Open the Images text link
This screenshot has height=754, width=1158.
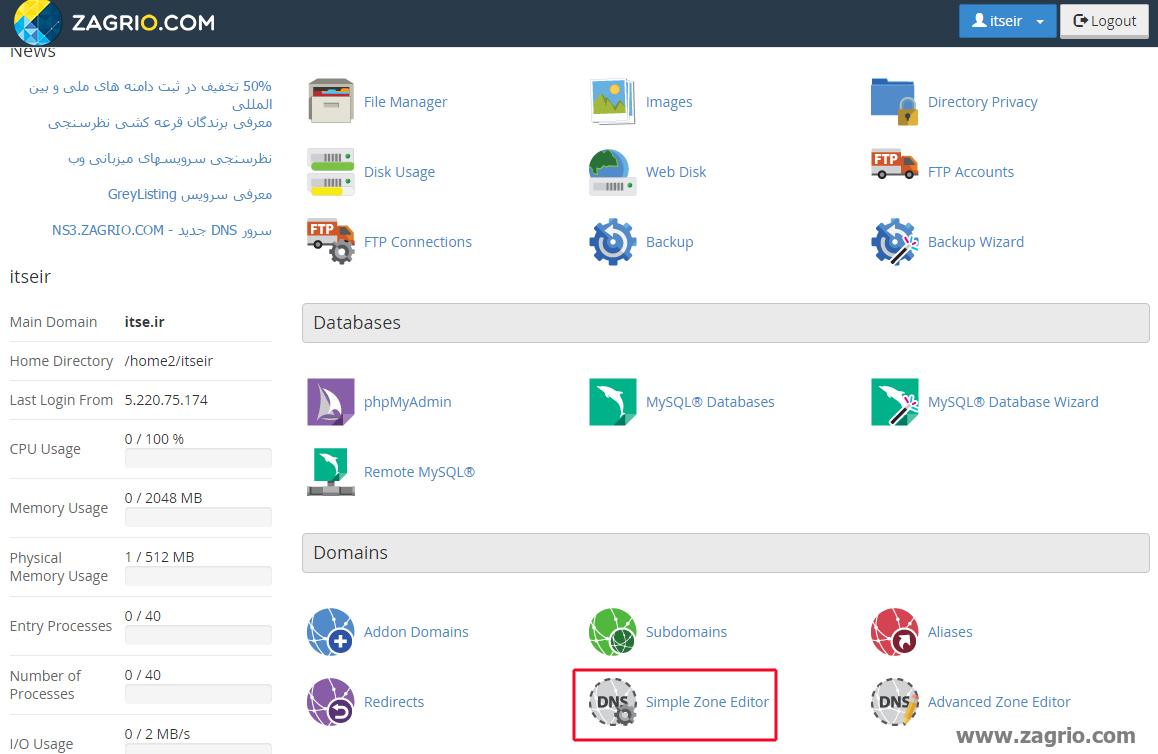[x=669, y=102]
